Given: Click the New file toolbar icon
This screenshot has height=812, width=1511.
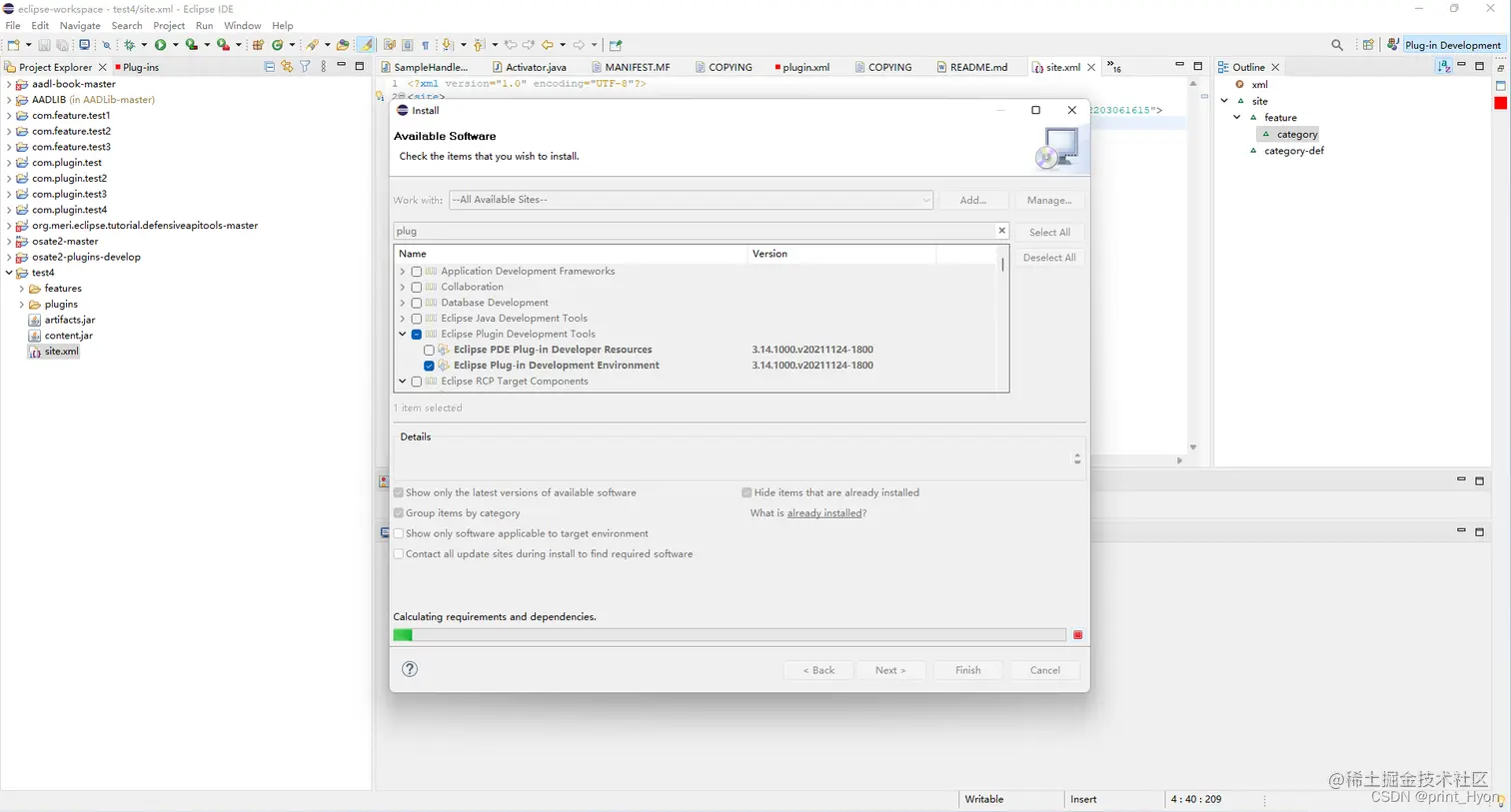Looking at the screenshot, I should click(14, 45).
